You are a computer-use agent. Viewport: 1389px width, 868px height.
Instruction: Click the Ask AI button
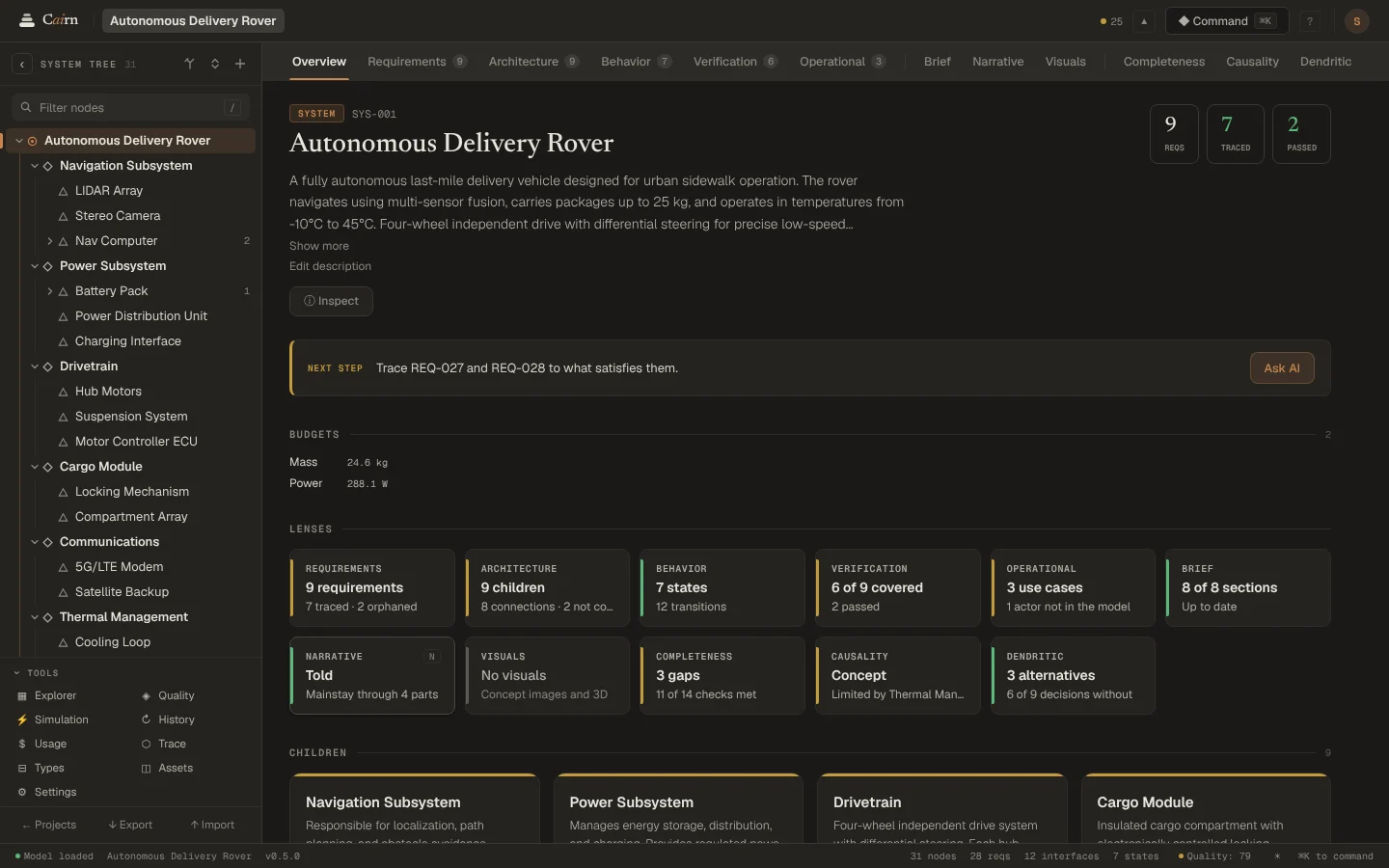click(1282, 368)
